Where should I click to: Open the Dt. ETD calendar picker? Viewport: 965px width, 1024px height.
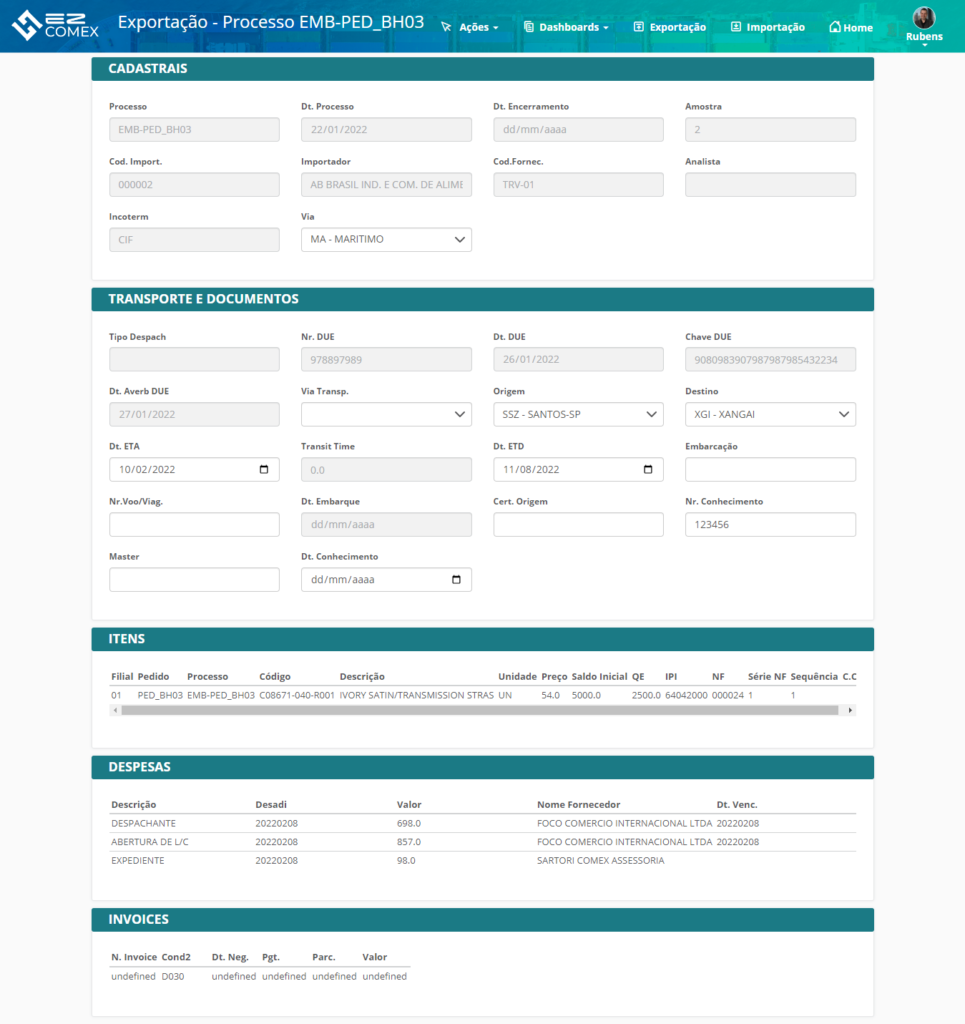(x=648, y=470)
